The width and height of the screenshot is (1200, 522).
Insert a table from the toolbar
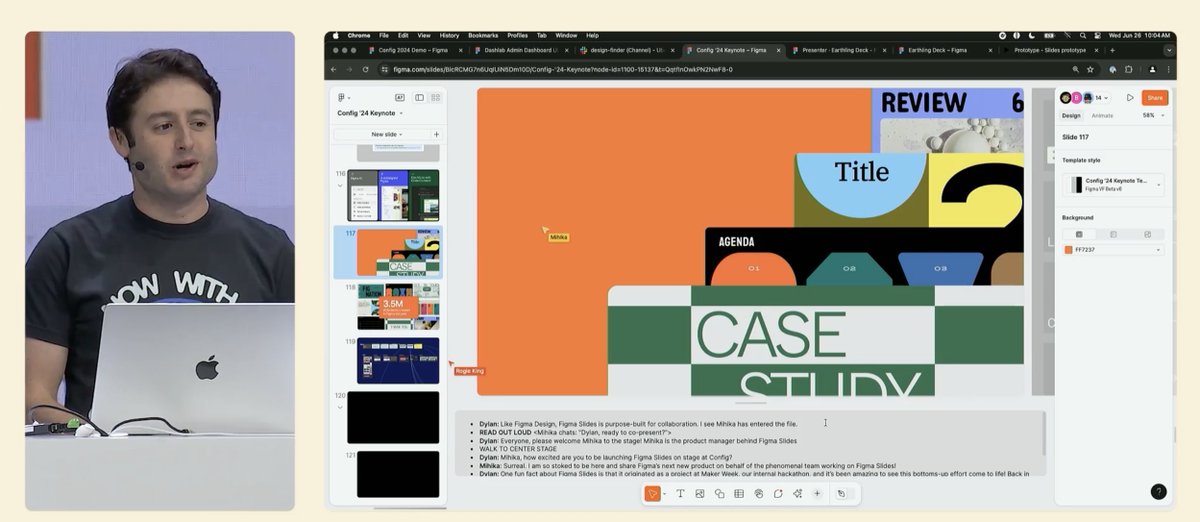click(739, 493)
